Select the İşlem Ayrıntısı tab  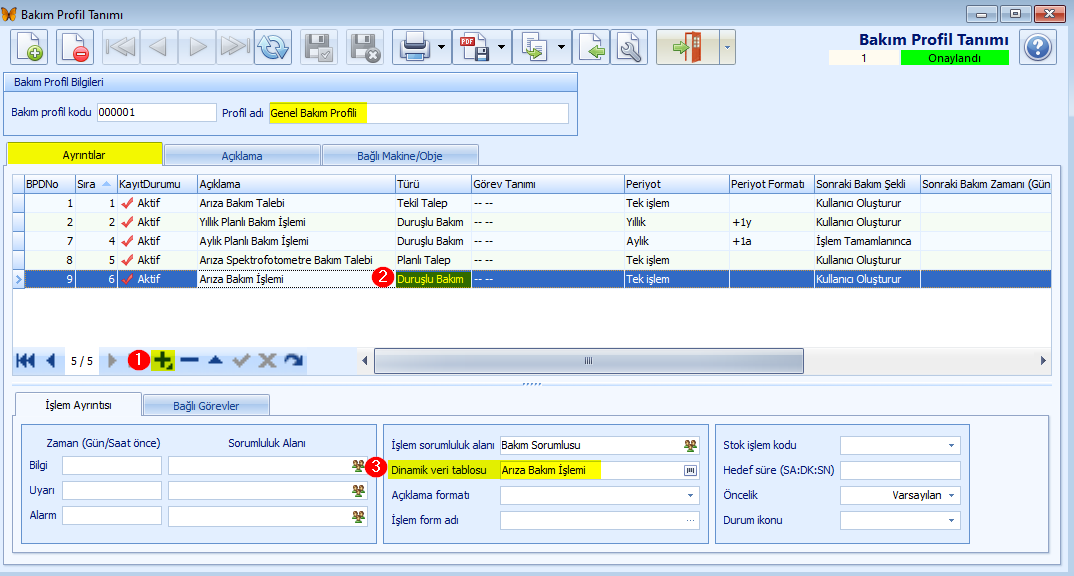coord(78,405)
